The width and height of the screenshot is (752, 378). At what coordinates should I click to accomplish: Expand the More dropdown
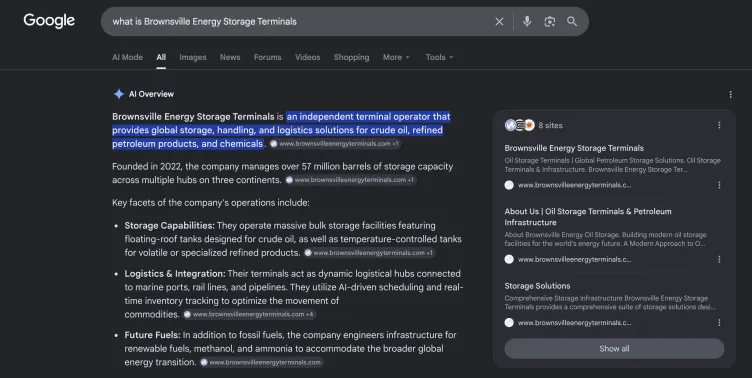click(396, 57)
